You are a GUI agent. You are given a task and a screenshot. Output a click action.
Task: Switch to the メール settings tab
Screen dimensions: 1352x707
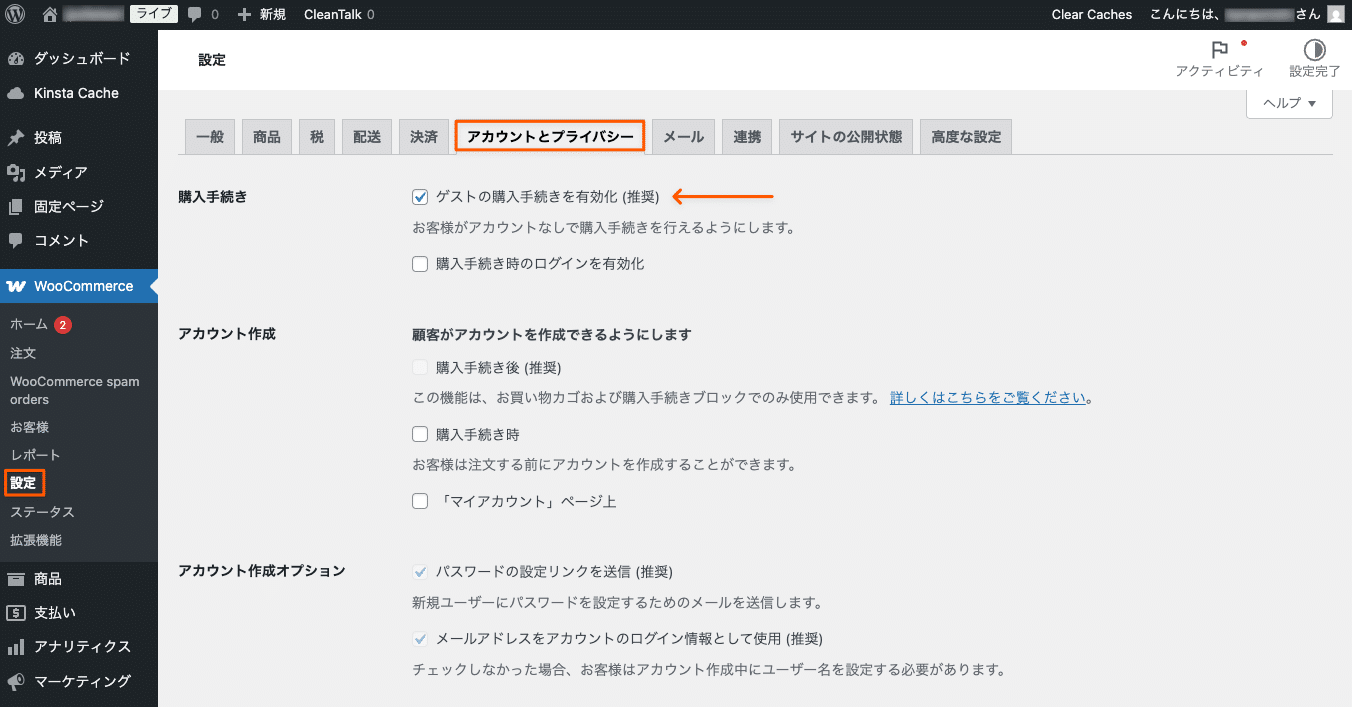[x=683, y=136]
